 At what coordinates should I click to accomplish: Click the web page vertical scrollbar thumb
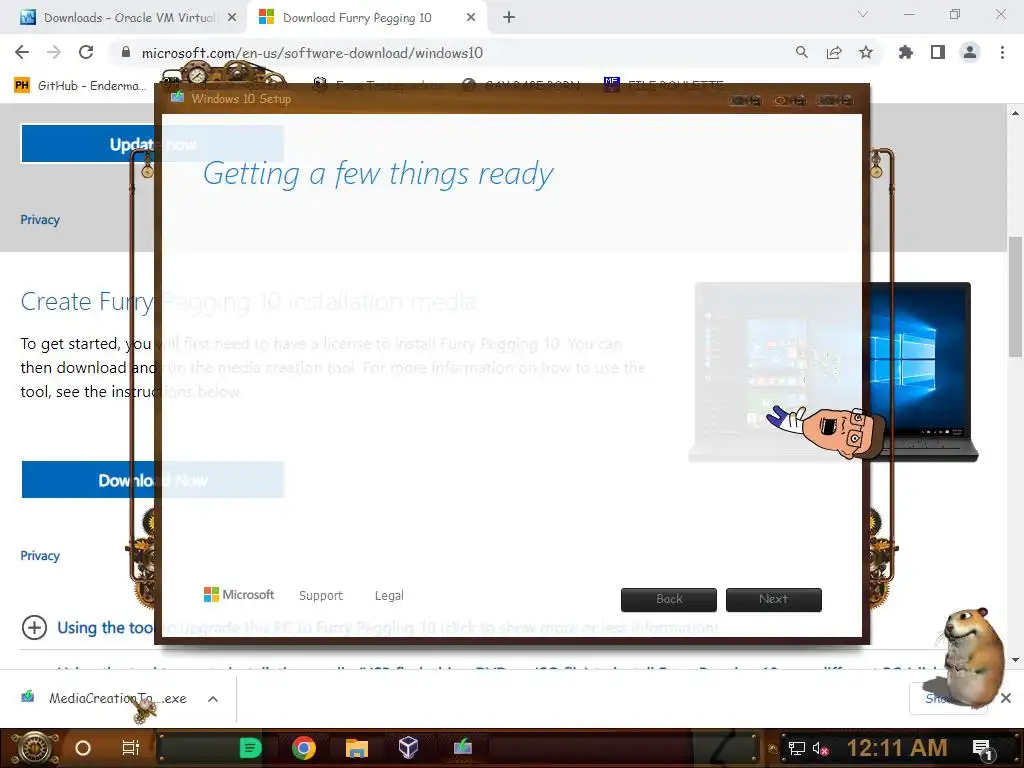[1014, 297]
